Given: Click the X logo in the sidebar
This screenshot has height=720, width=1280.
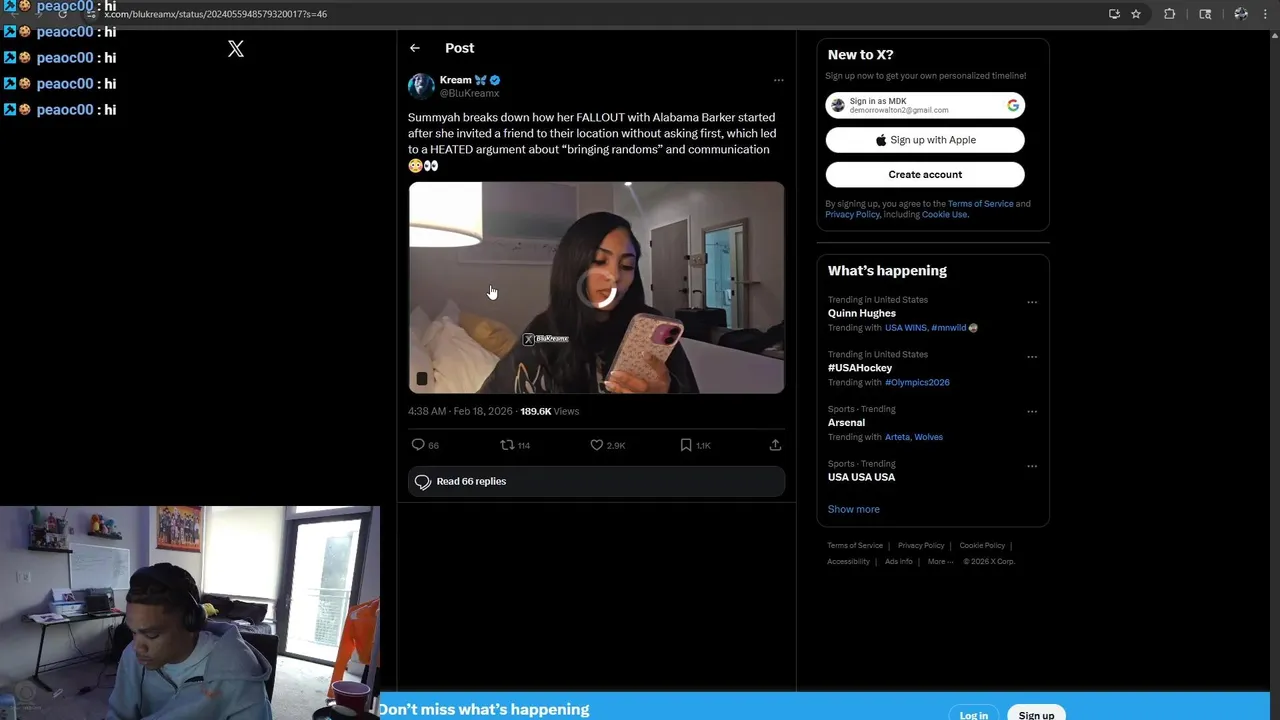Looking at the screenshot, I should (x=236, y=49).
